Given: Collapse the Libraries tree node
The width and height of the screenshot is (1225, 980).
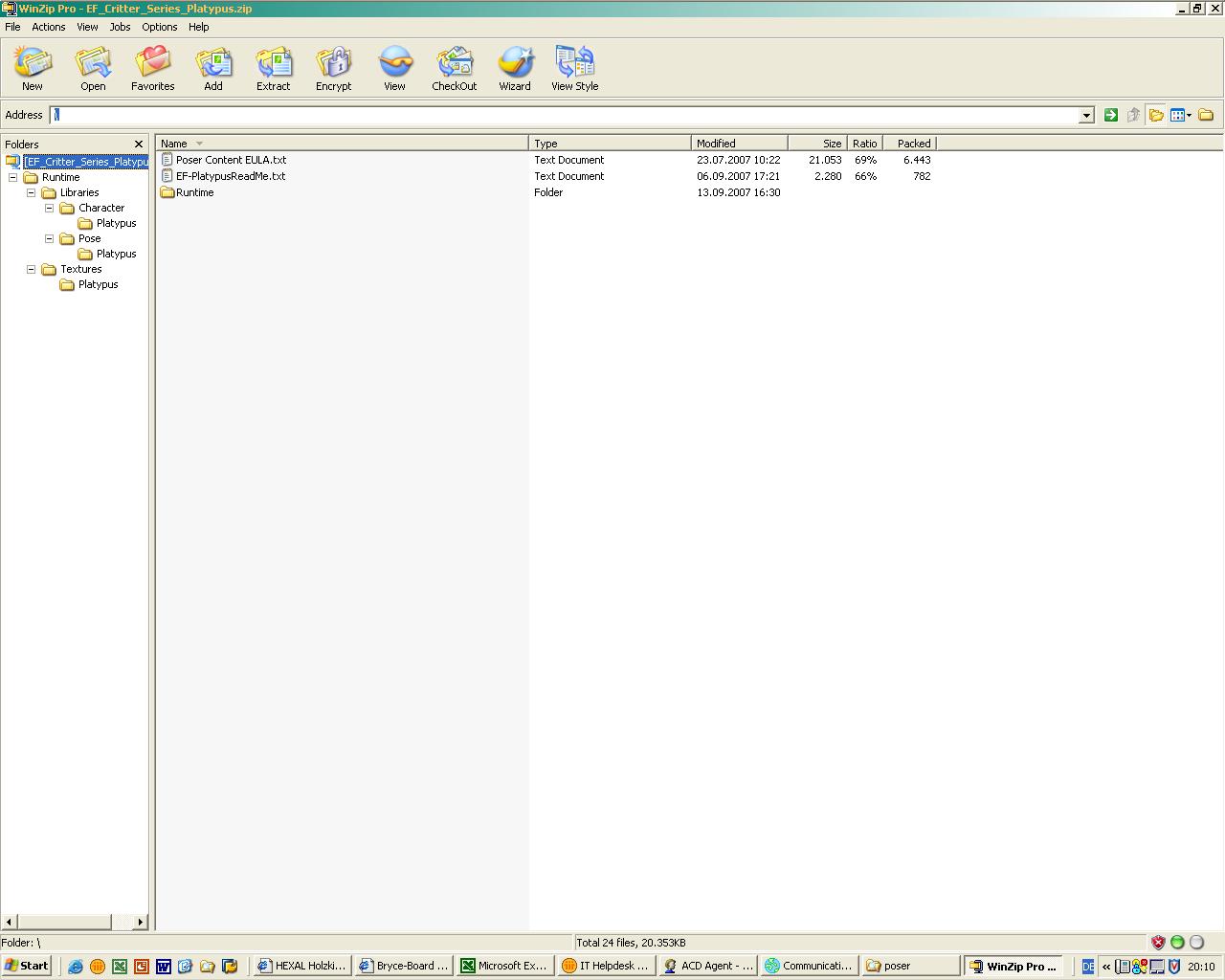Looking at the screenshot, I should pos(32,192).
